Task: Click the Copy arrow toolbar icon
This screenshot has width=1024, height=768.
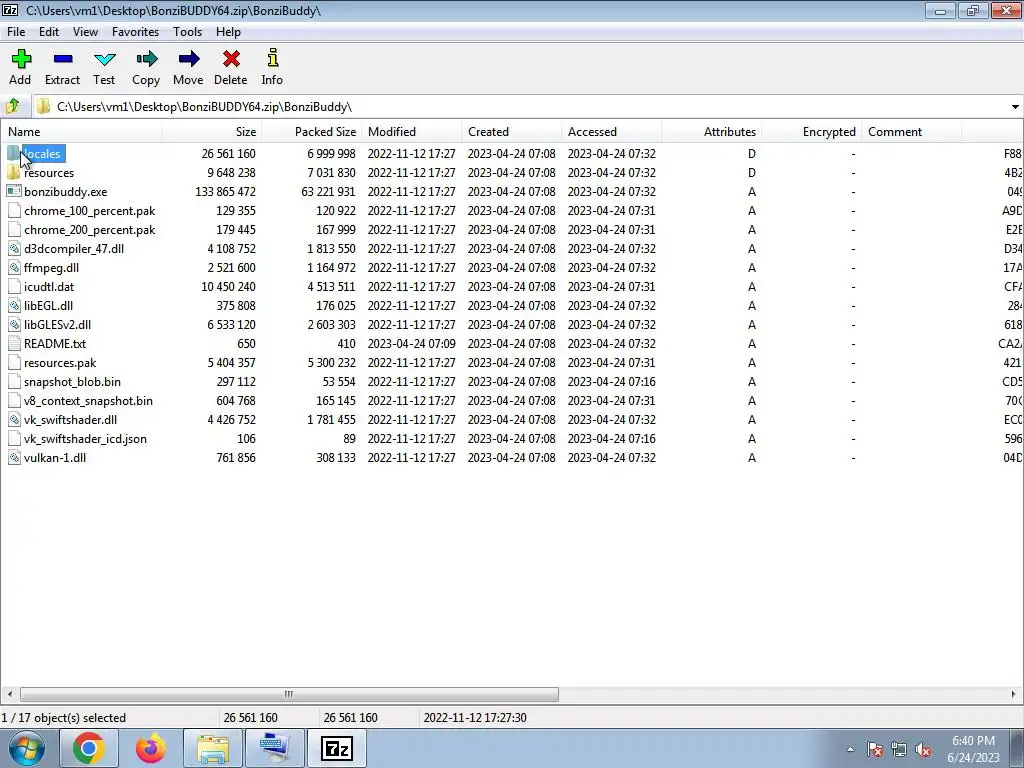Action: (x=146, y=59)
